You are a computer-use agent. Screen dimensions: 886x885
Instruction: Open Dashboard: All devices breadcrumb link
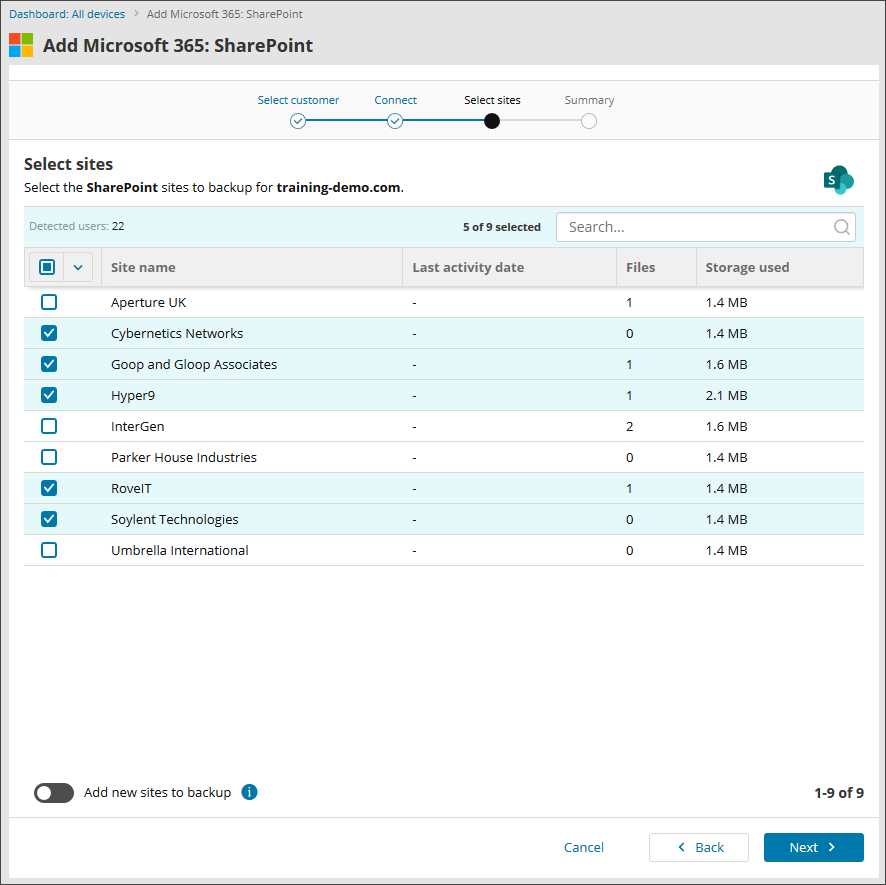tap(67, 14)
